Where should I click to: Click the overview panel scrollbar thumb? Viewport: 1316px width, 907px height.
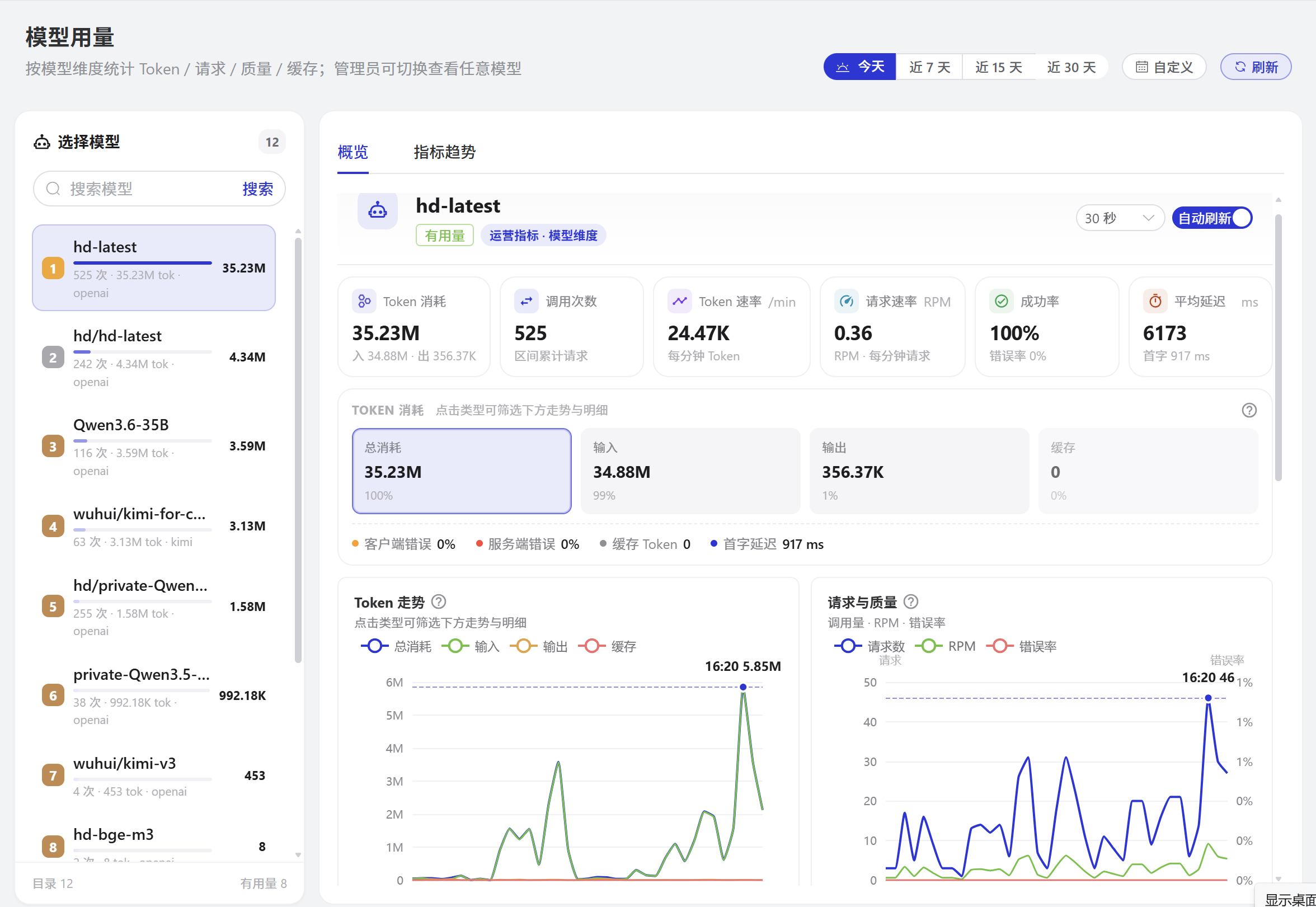click(1279, 348)
